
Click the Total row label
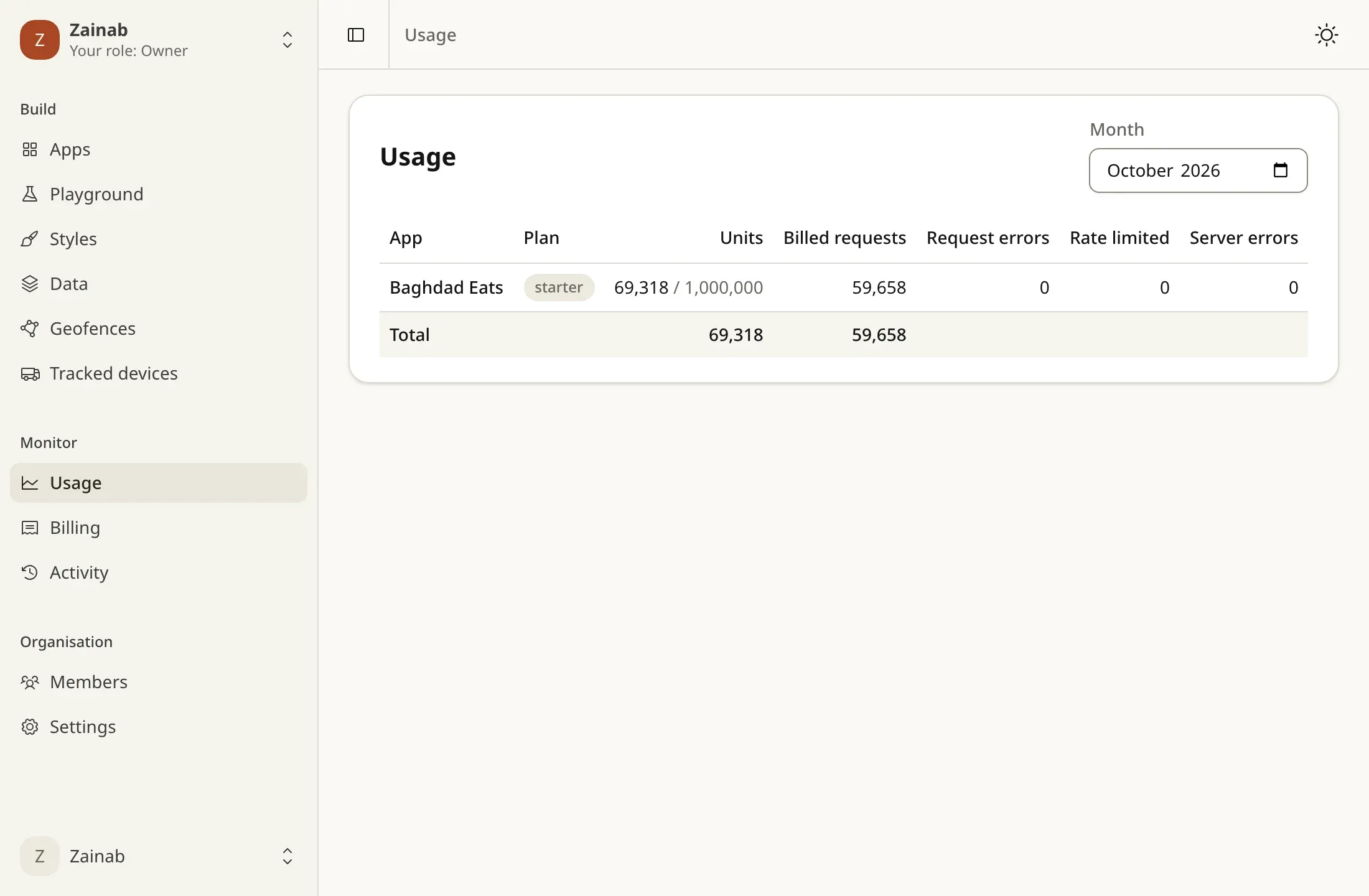pos(409,335)
